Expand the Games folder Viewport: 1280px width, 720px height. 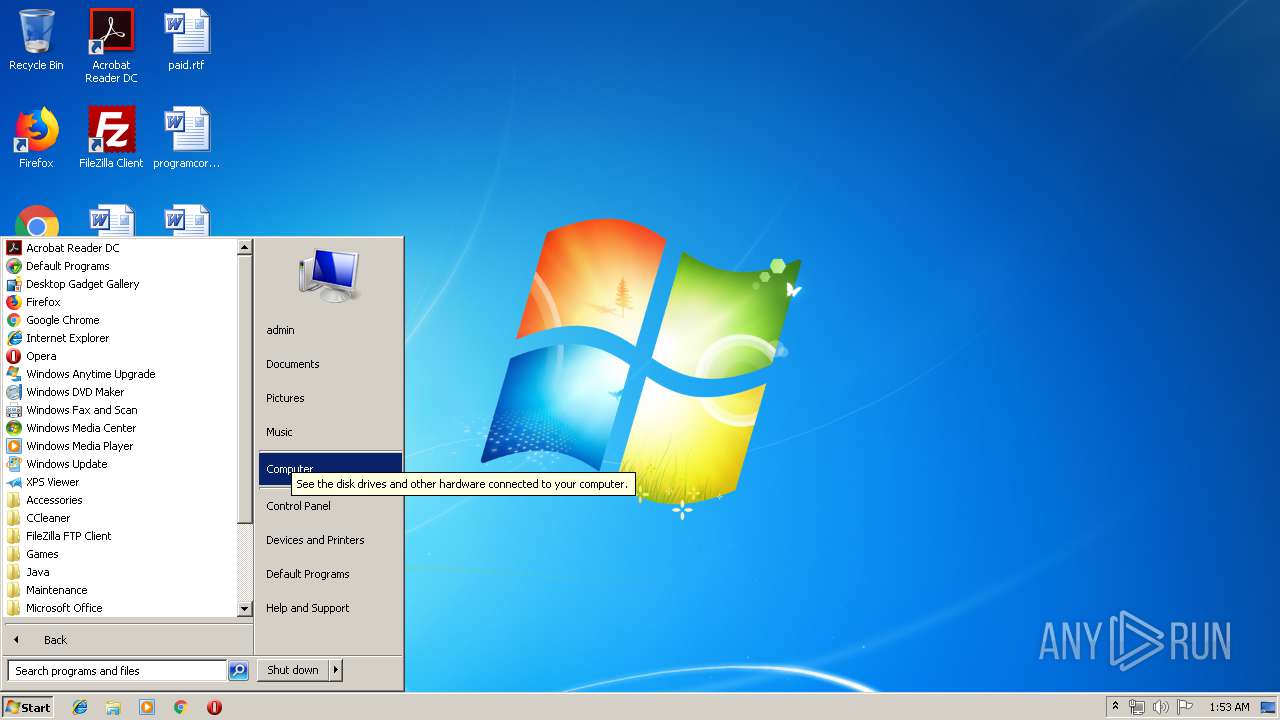(42, 554)
